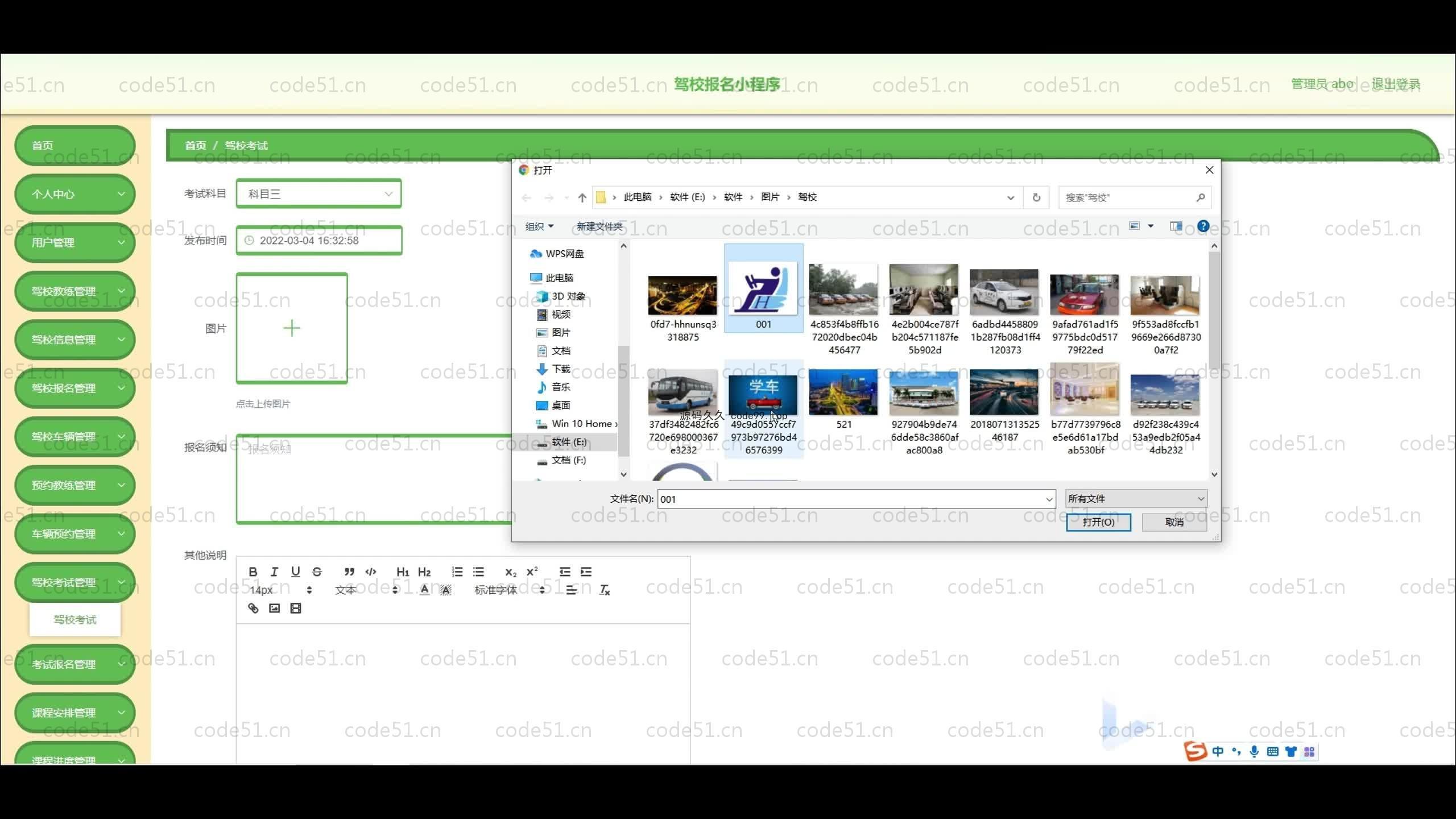The width and height of the screenshot is (1456, 819).
Task: Expand the file name history dropdown
Action: tap(1049, 499)
